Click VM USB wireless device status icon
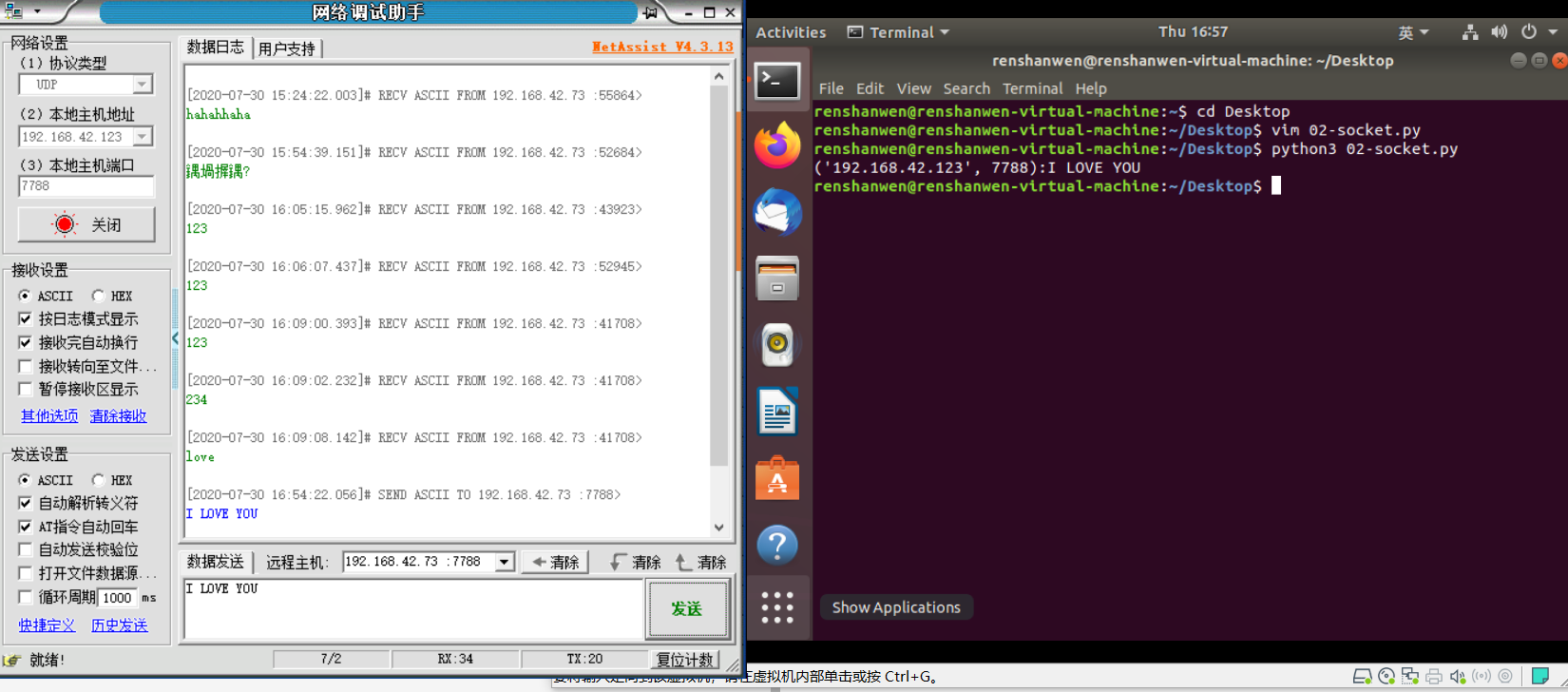Screen dimensions: 1568x692 [x=1482, y=677]
